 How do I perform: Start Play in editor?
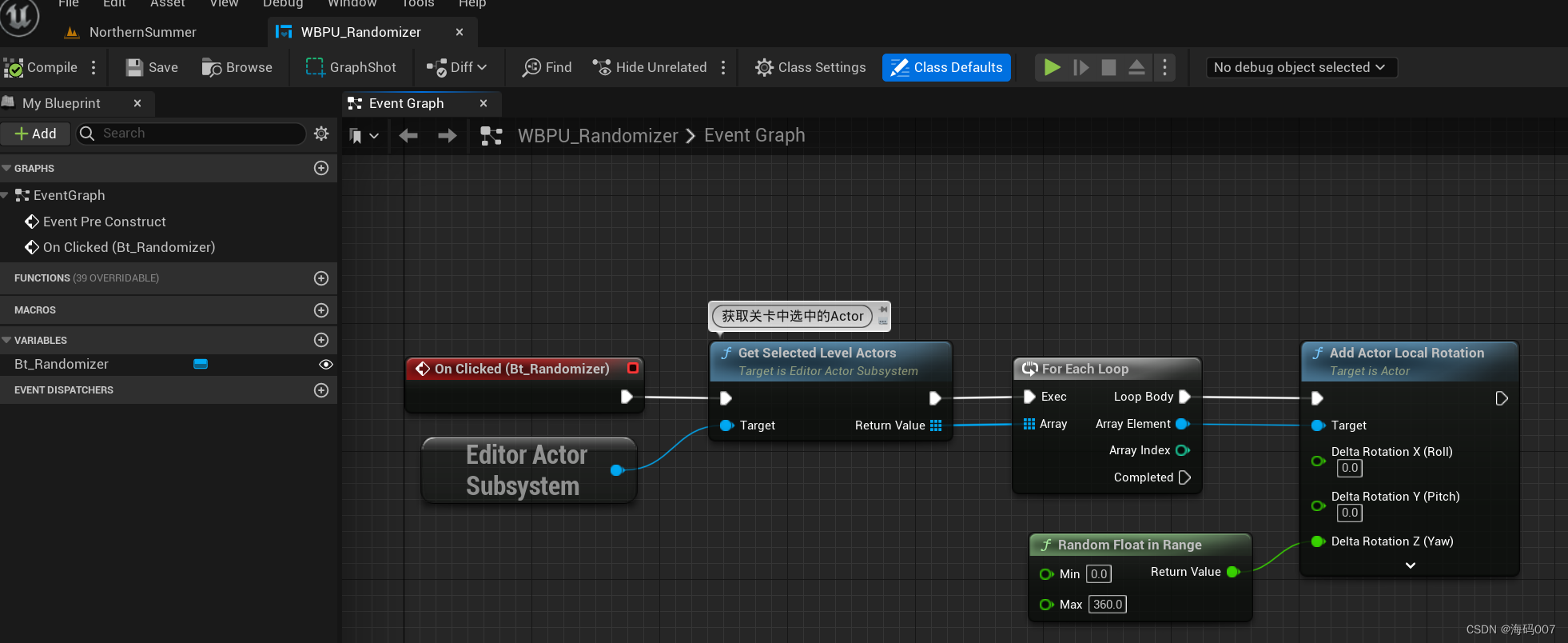click(x=1053, y=67)
